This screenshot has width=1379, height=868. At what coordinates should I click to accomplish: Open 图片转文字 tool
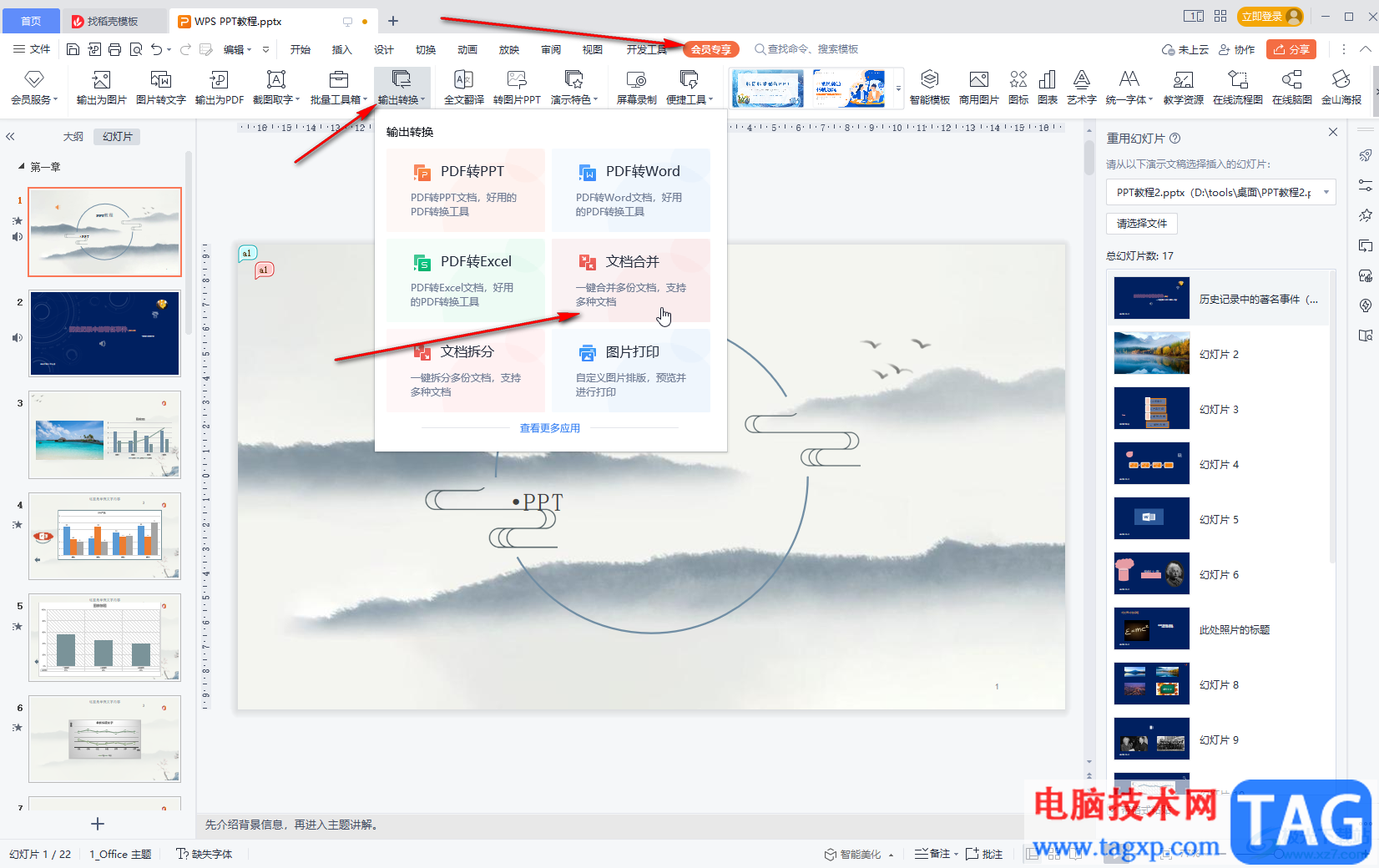pyautogui.click(x=160, y=88)
